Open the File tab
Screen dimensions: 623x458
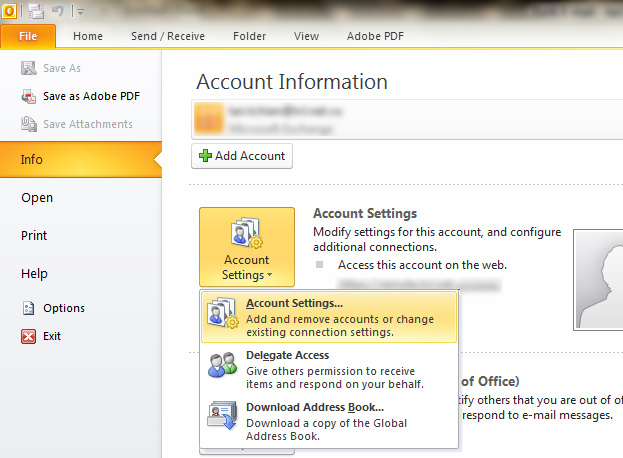click(28, 36)
